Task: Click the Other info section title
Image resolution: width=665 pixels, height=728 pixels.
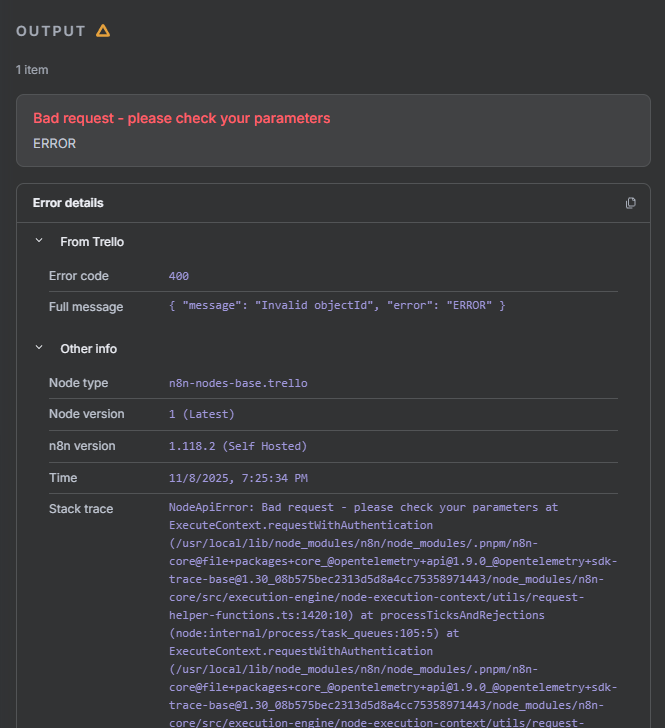Action: click(88, 349)
